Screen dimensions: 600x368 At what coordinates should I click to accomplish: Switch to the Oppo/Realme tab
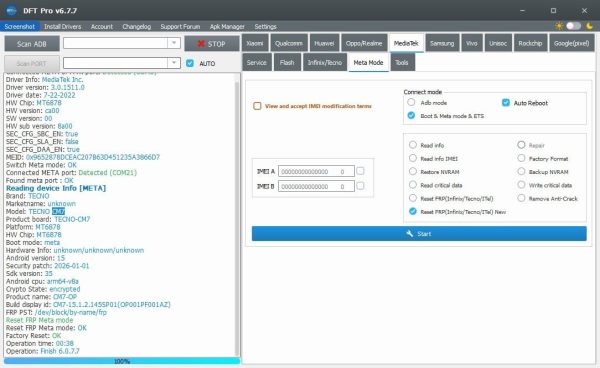pos(364,43)
